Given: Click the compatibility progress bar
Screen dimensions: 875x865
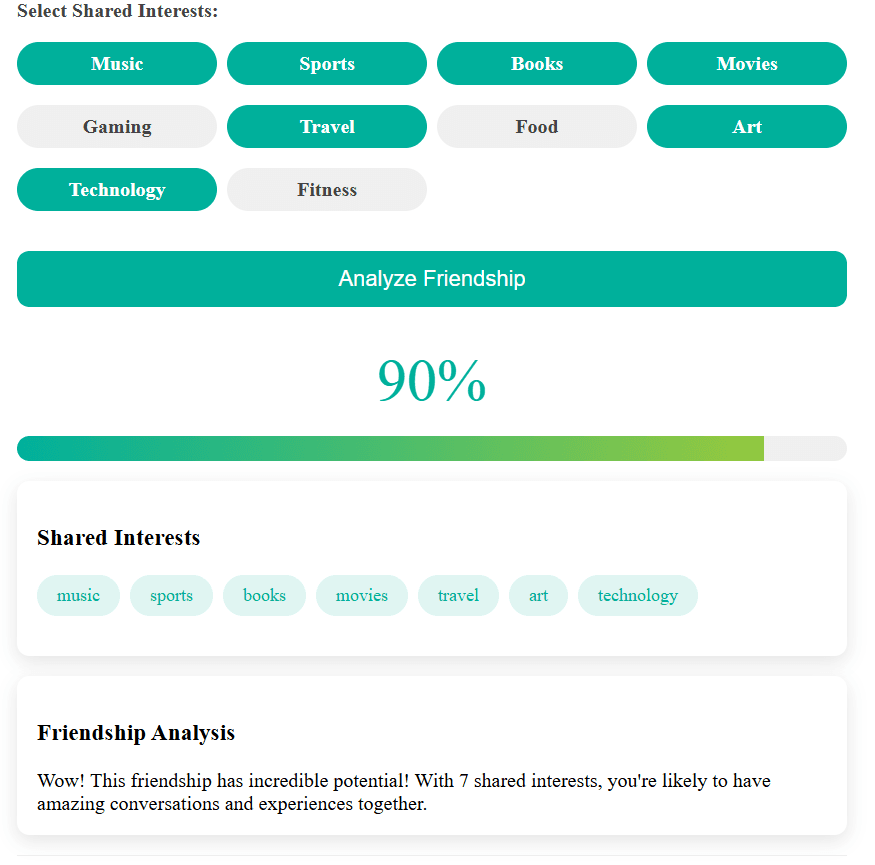Looking at the screenshot, I should pyautogui.click(x=431, y=448).
